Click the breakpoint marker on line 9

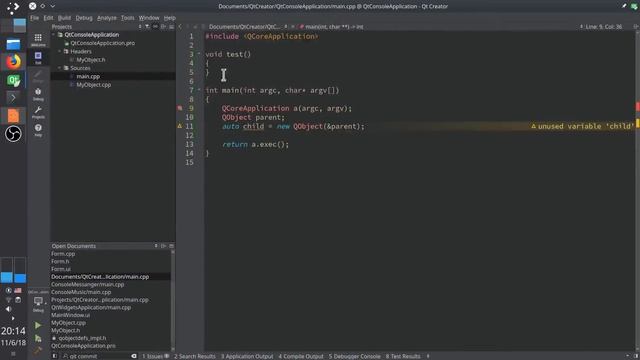point(180,108)
